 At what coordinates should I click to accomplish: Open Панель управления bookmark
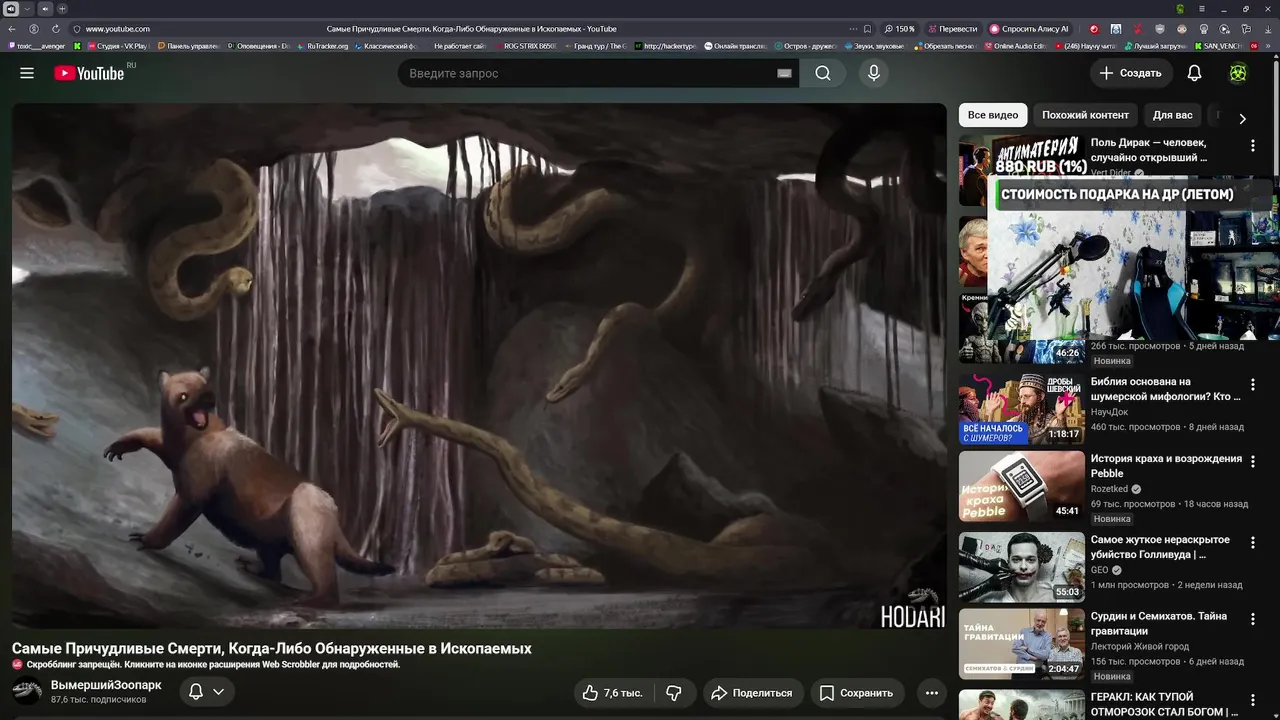[187, 46]
